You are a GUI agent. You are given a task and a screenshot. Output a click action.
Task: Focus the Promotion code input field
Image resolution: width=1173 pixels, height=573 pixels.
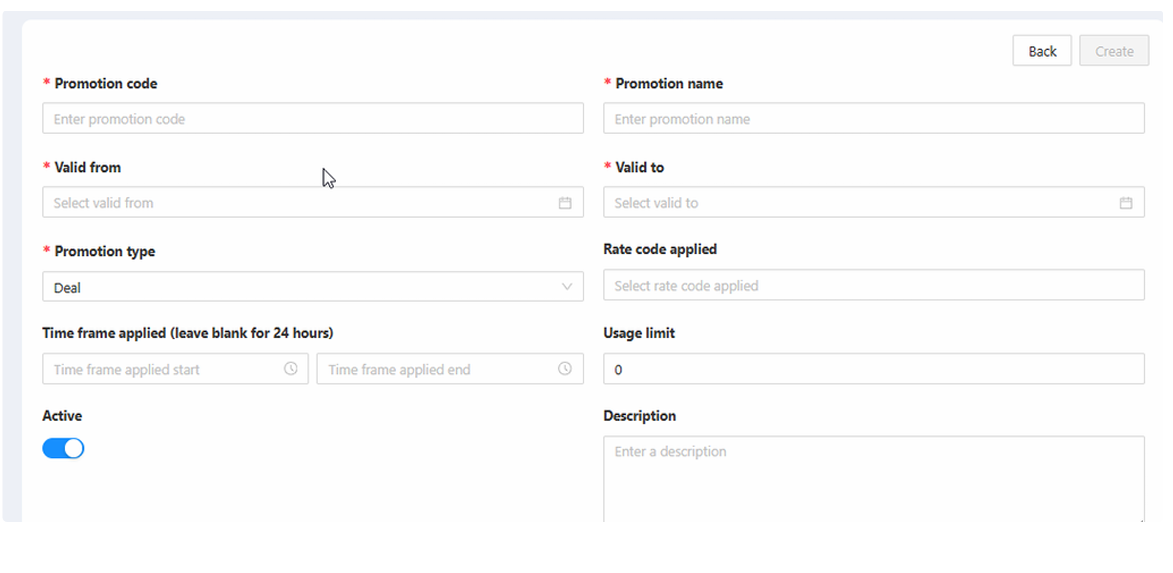coord(312,119)
